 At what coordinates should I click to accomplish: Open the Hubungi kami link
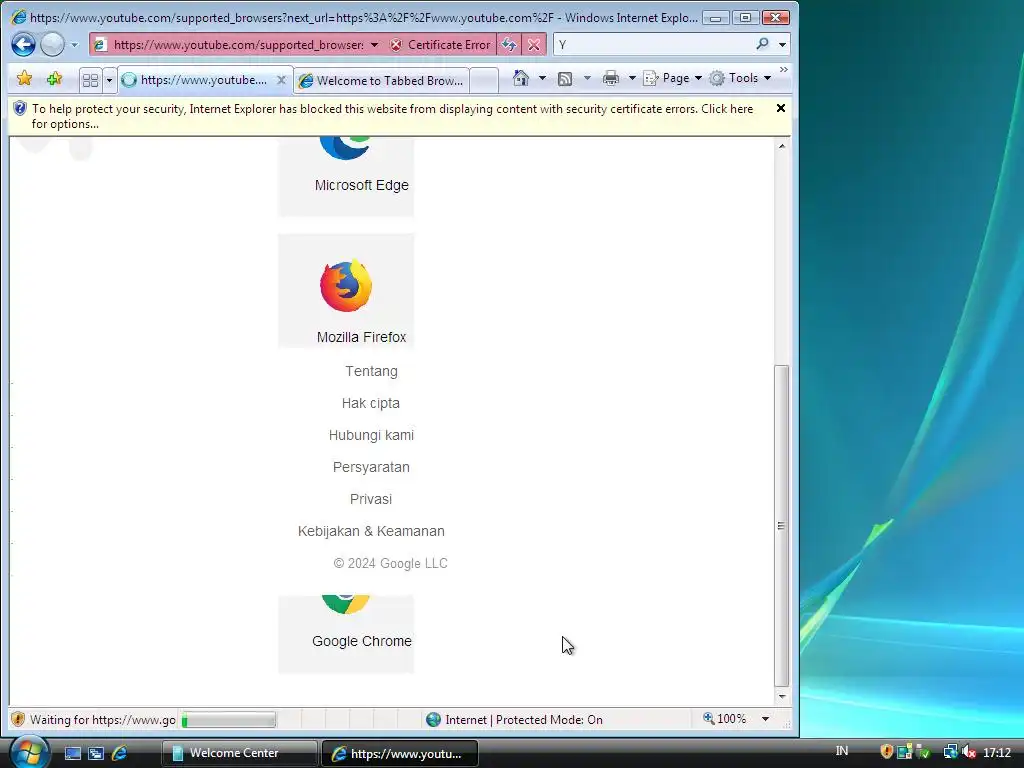371,435
